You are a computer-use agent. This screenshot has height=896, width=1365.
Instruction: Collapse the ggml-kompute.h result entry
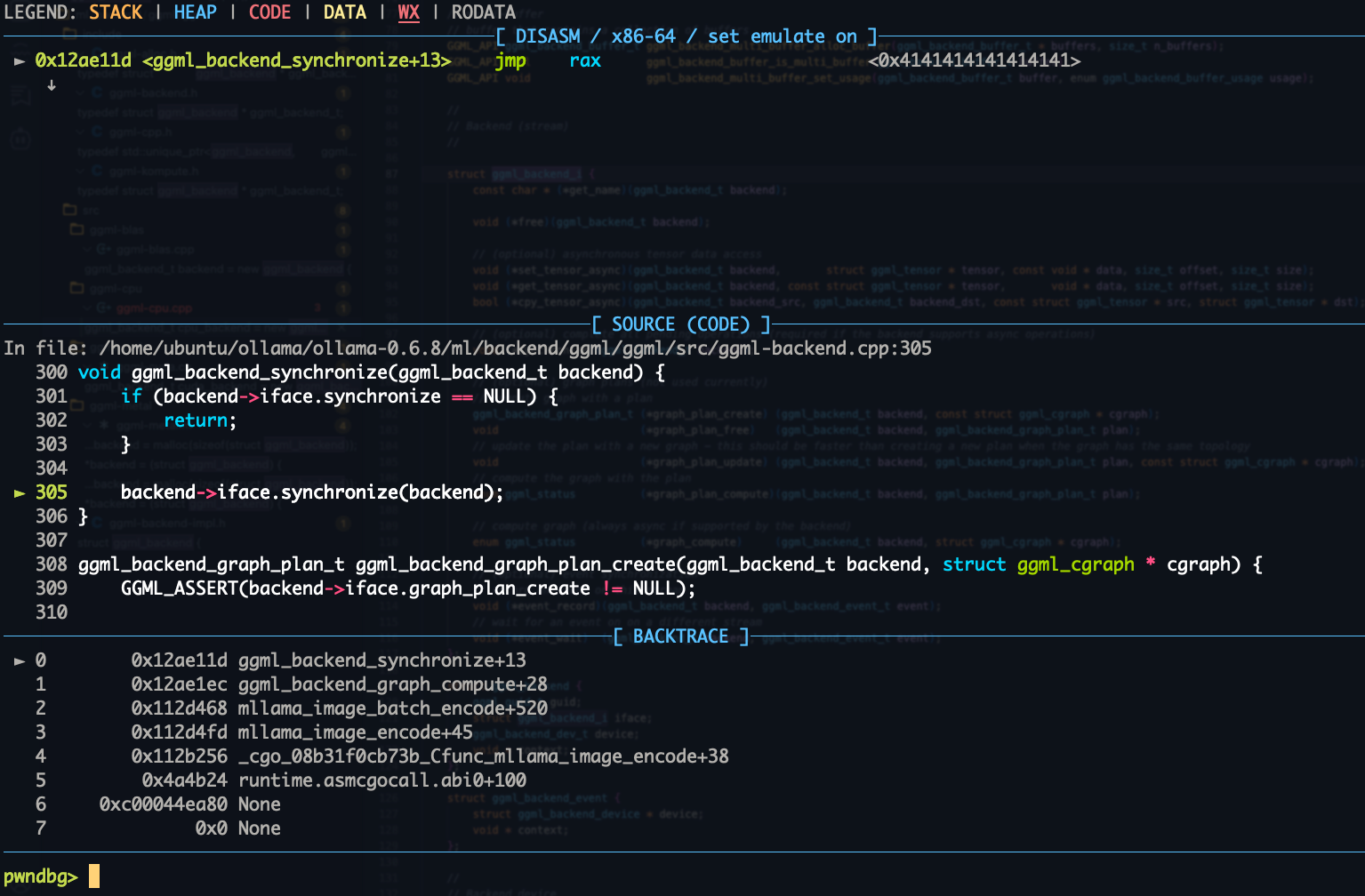click(79, 172)
